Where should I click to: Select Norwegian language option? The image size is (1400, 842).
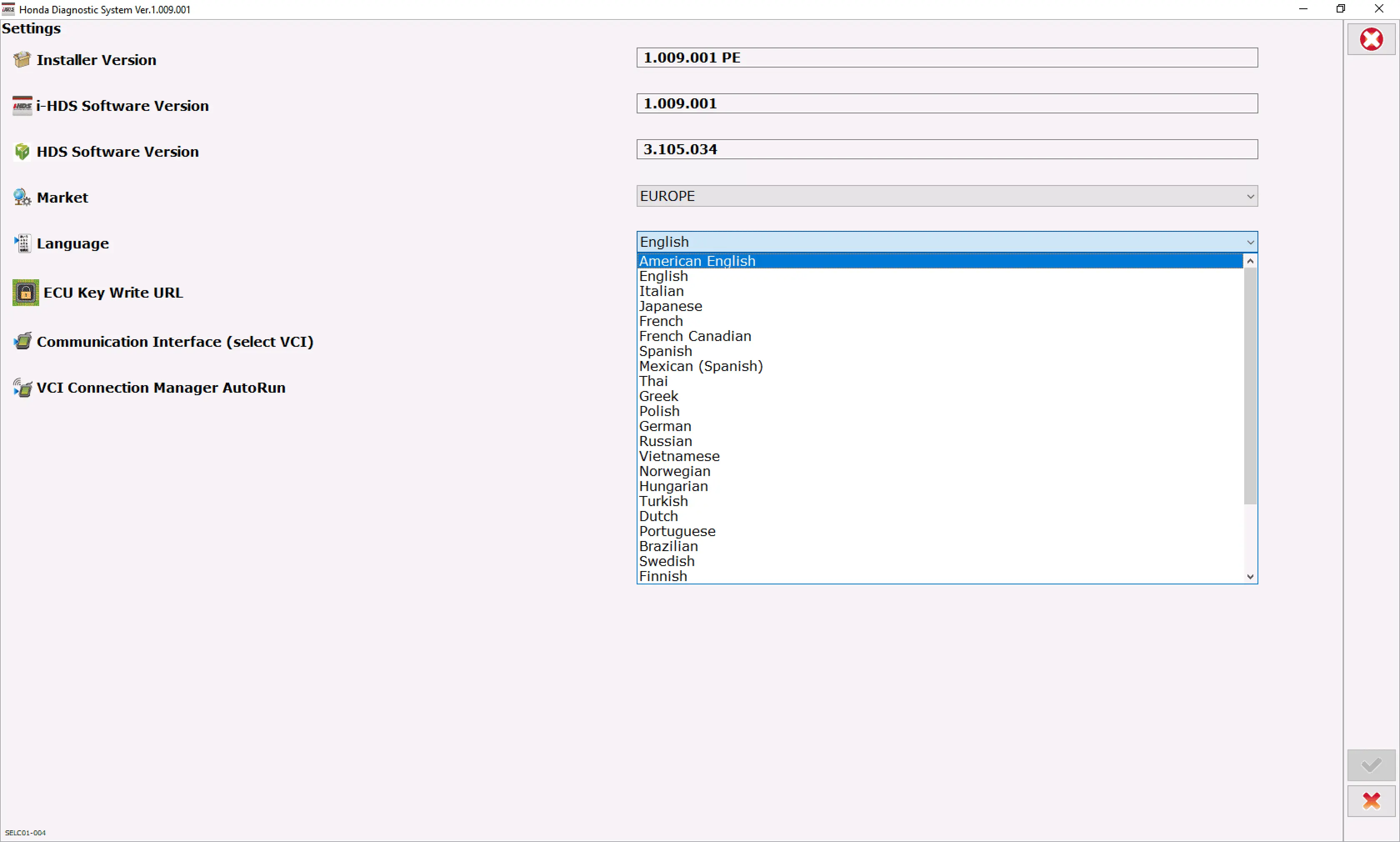(940, 471)
